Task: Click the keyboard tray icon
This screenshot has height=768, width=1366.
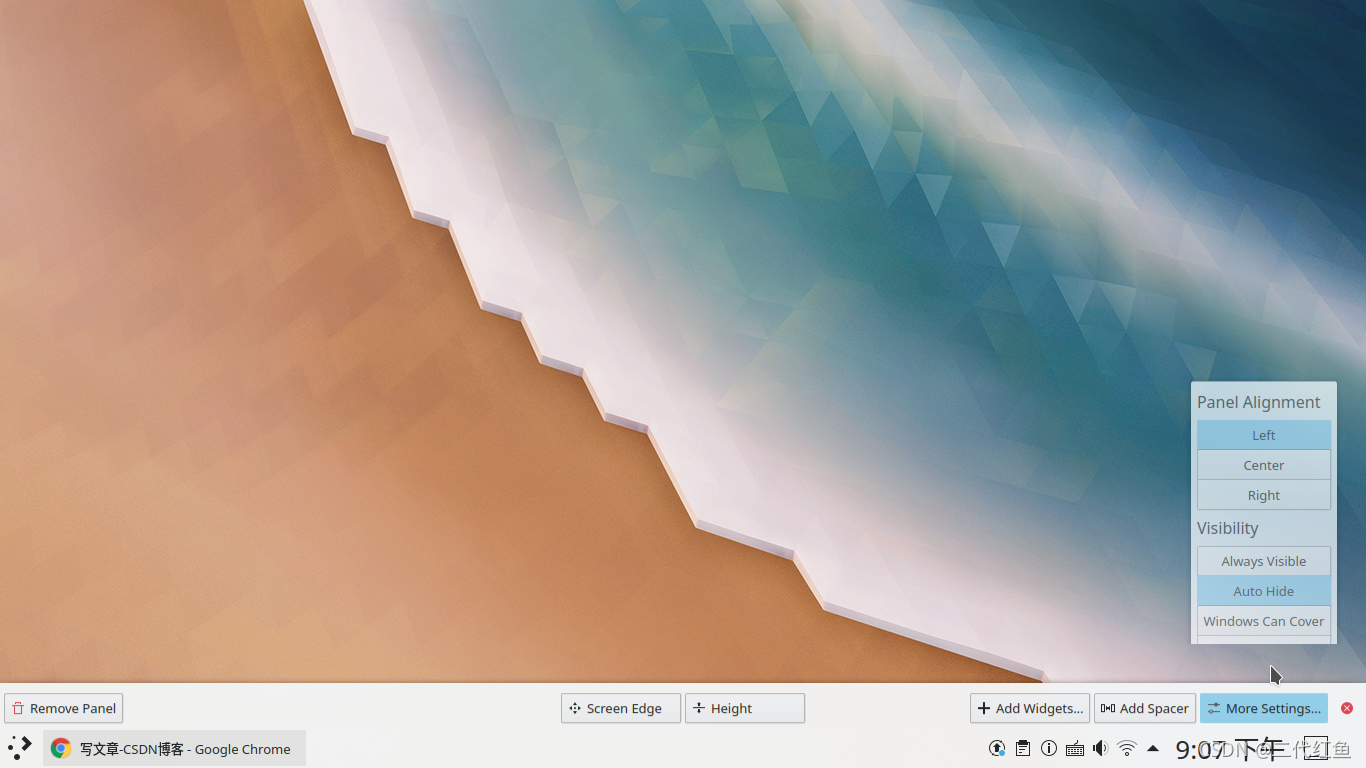Action: point(1075,748)
